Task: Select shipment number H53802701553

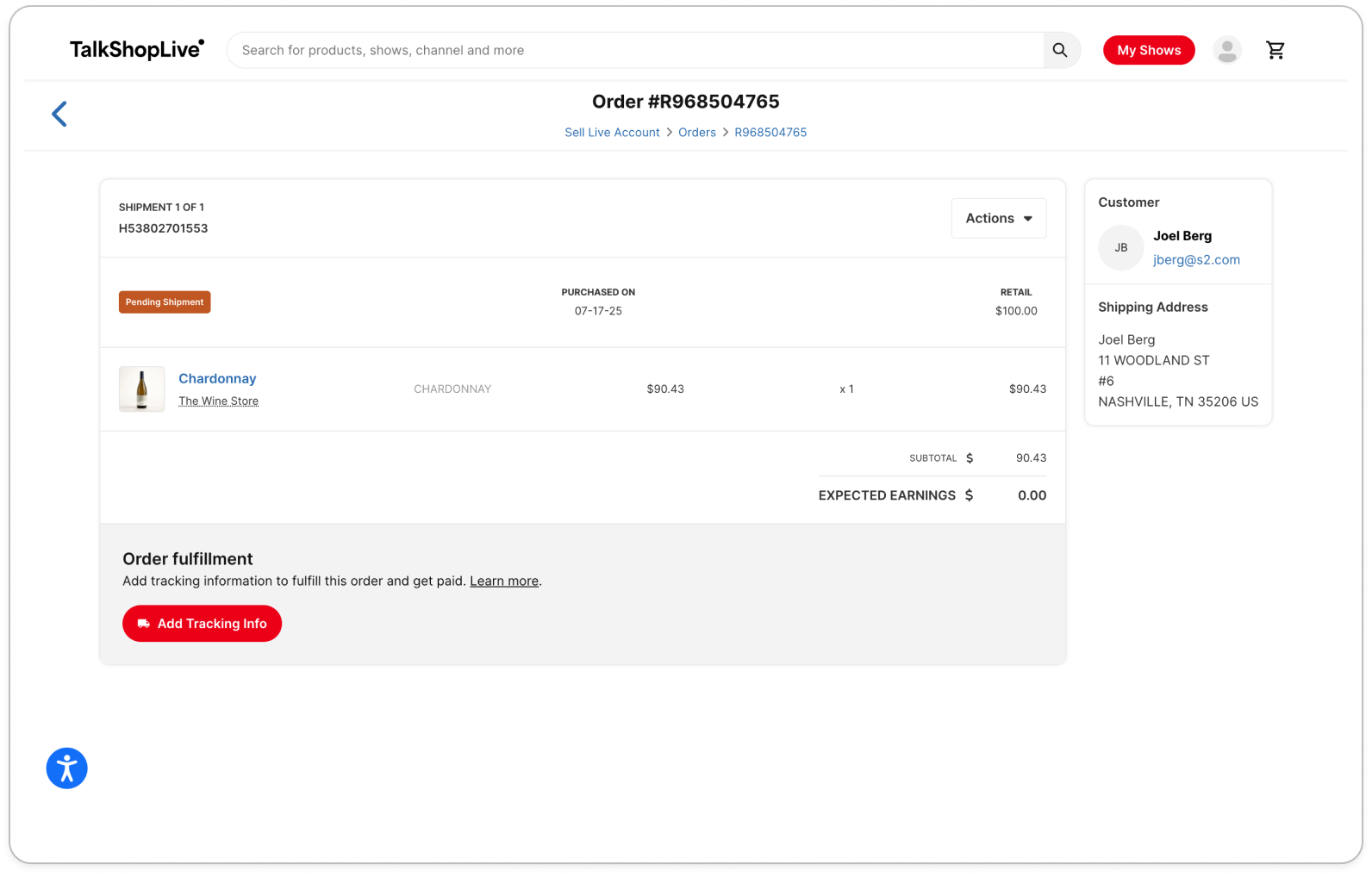Action: (x=163, y=229)
